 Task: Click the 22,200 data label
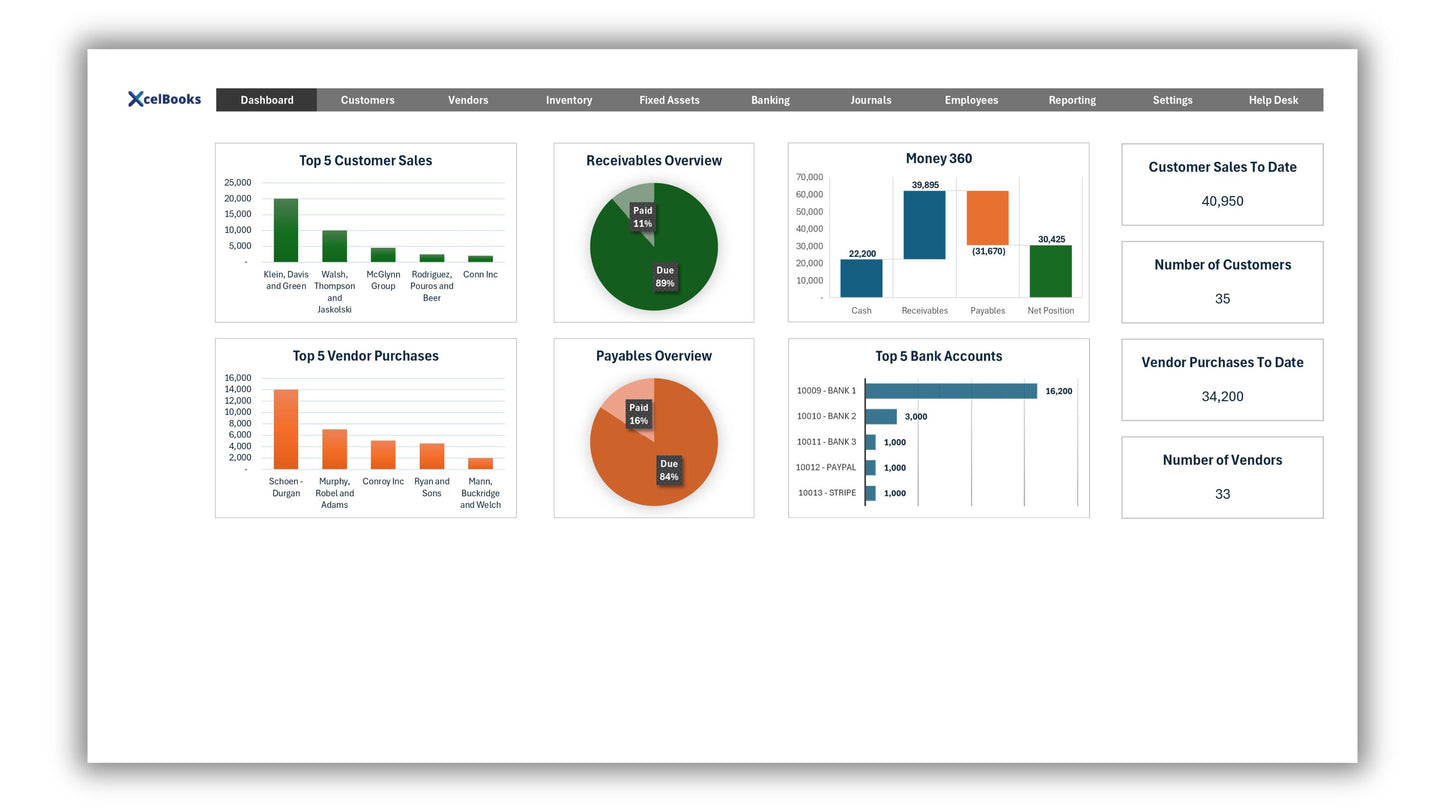862,253
